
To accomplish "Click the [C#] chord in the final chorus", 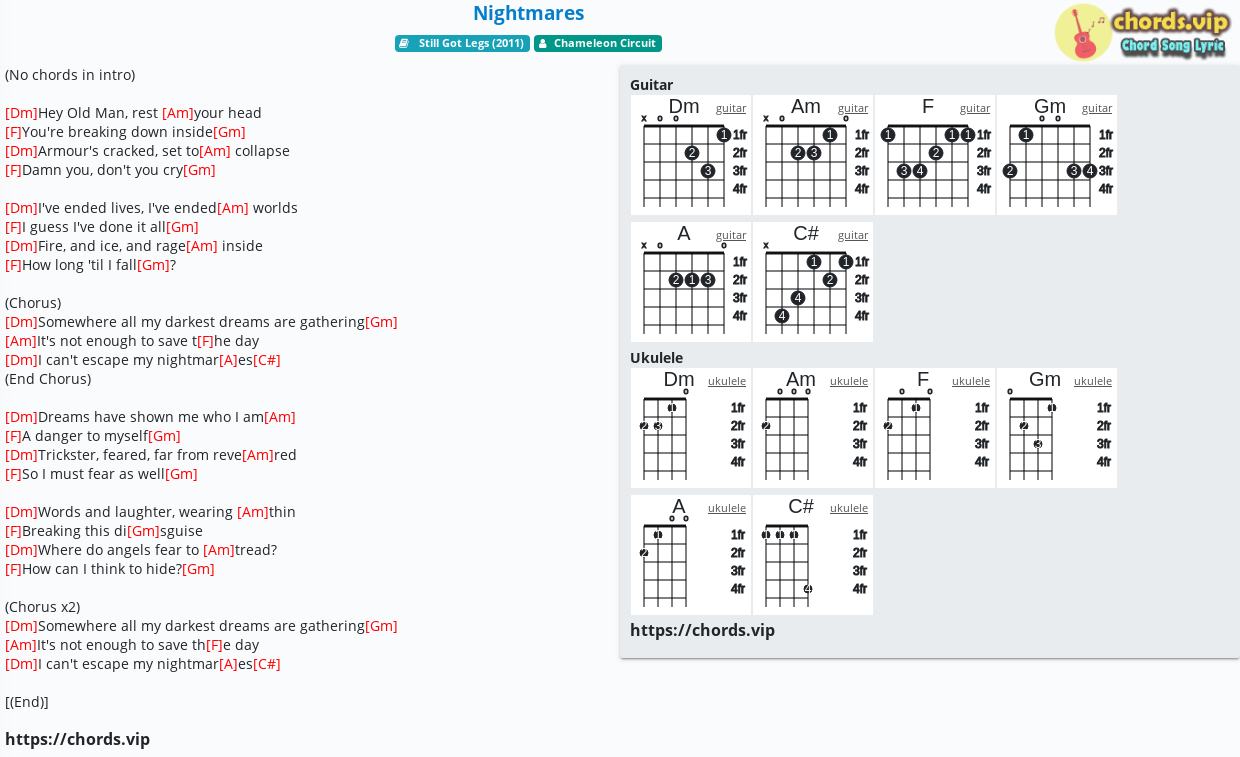I will [x=267, y=664].
